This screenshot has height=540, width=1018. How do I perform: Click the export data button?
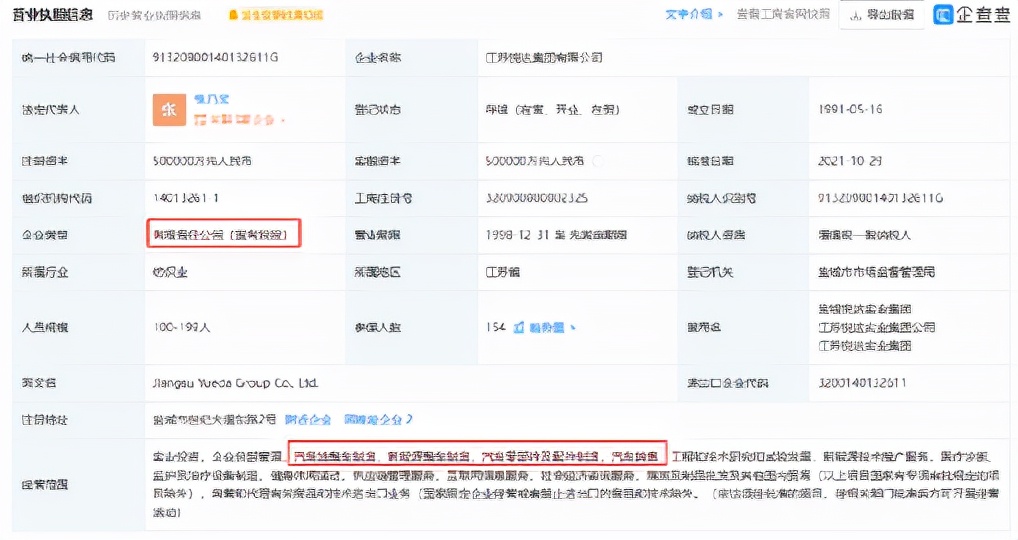coord(883,14)
